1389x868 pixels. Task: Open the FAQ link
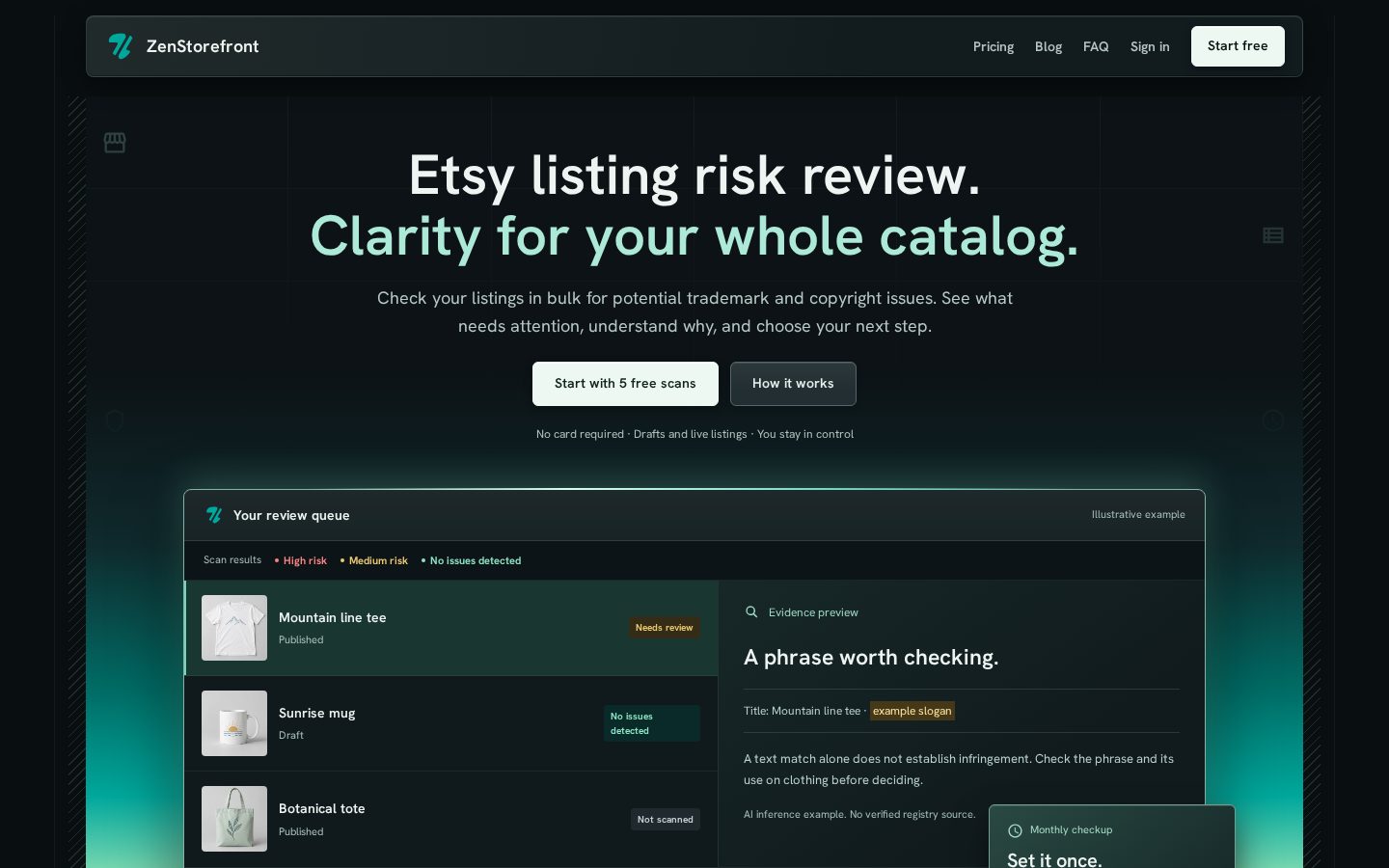click(x=1096, y=46)
